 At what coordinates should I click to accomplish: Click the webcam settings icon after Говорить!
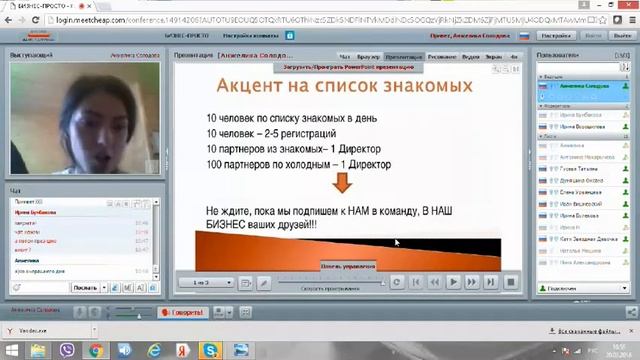(219, 313)
